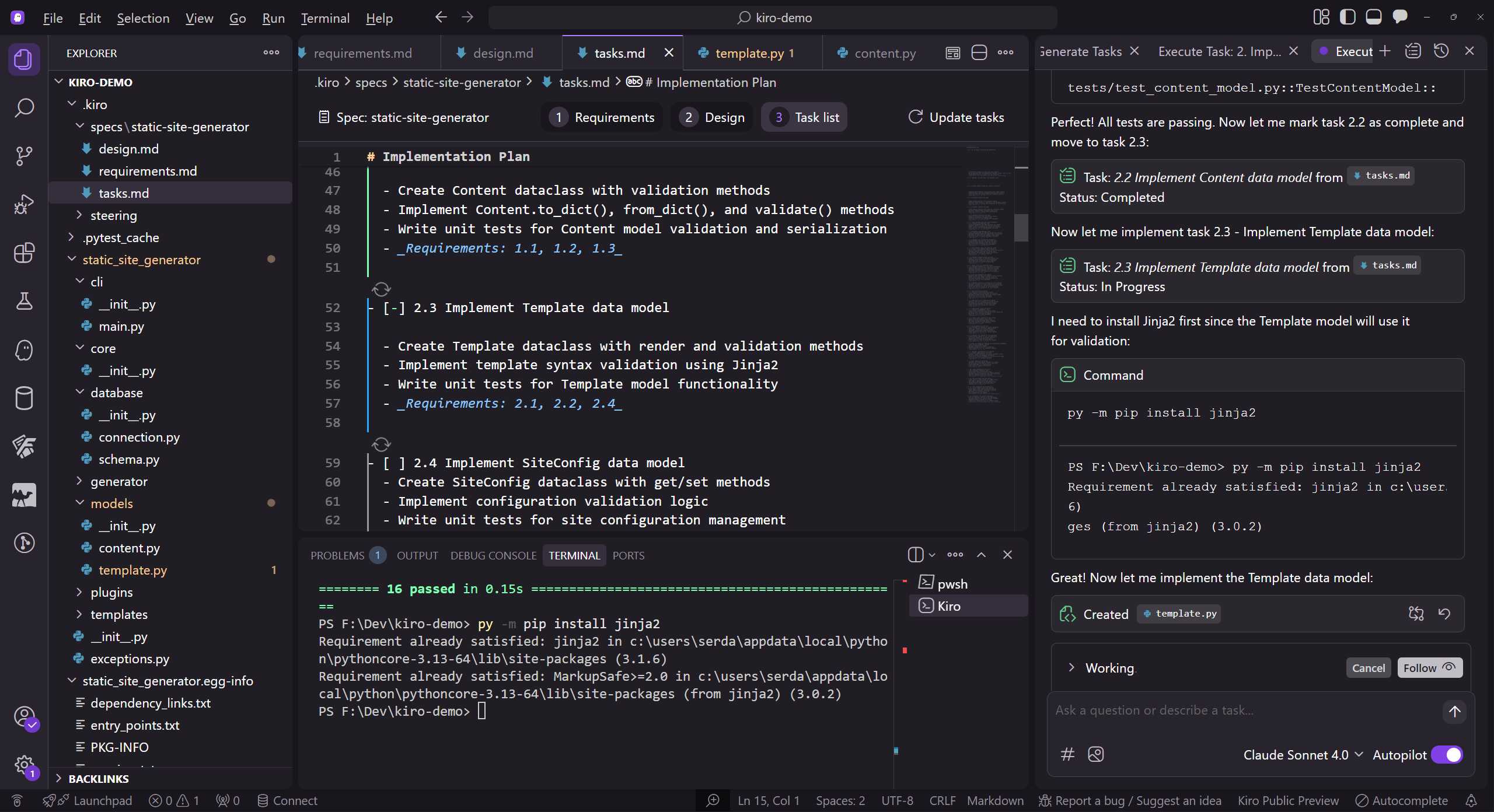
Task: Open the Source Control view
Action: coord(24,155)
